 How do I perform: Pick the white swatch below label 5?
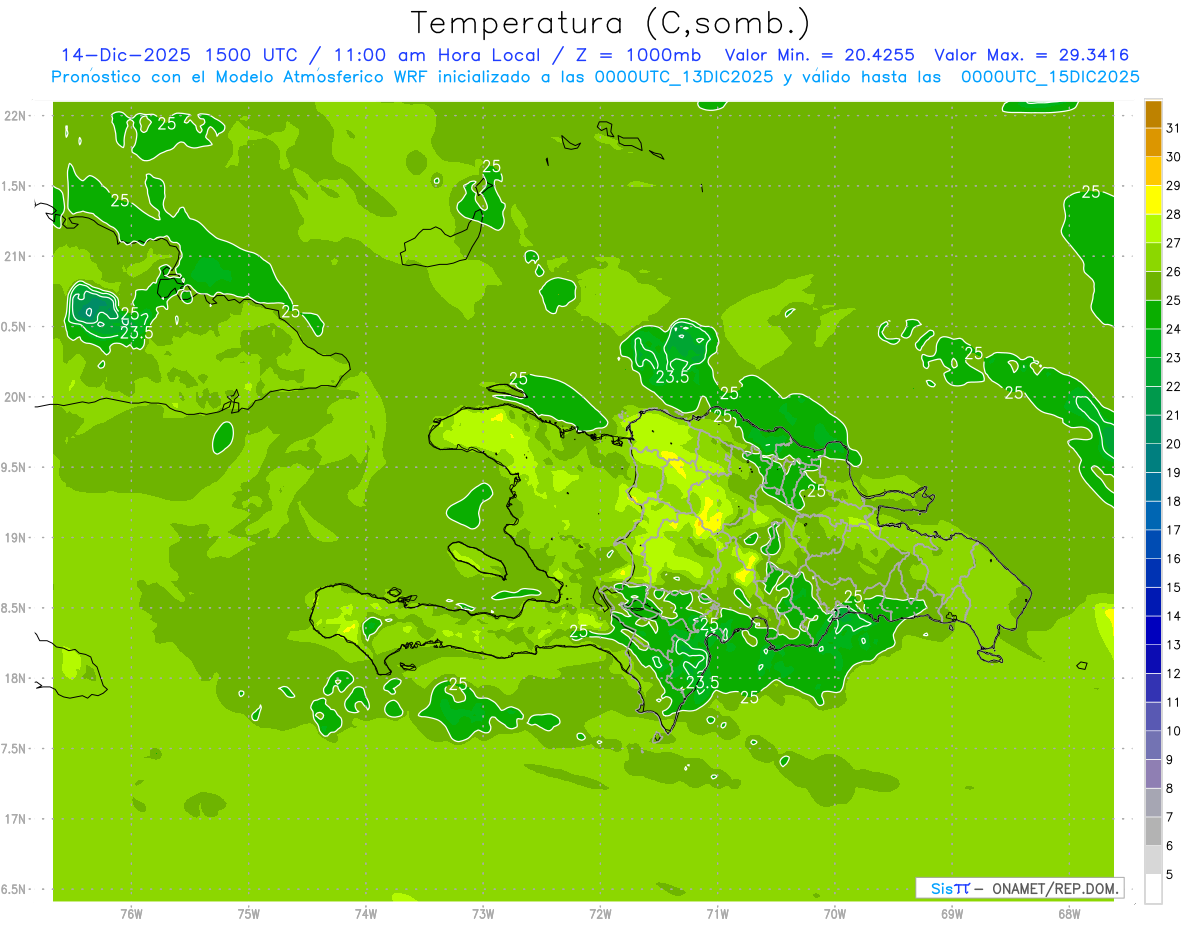[x=1153, y=889]
